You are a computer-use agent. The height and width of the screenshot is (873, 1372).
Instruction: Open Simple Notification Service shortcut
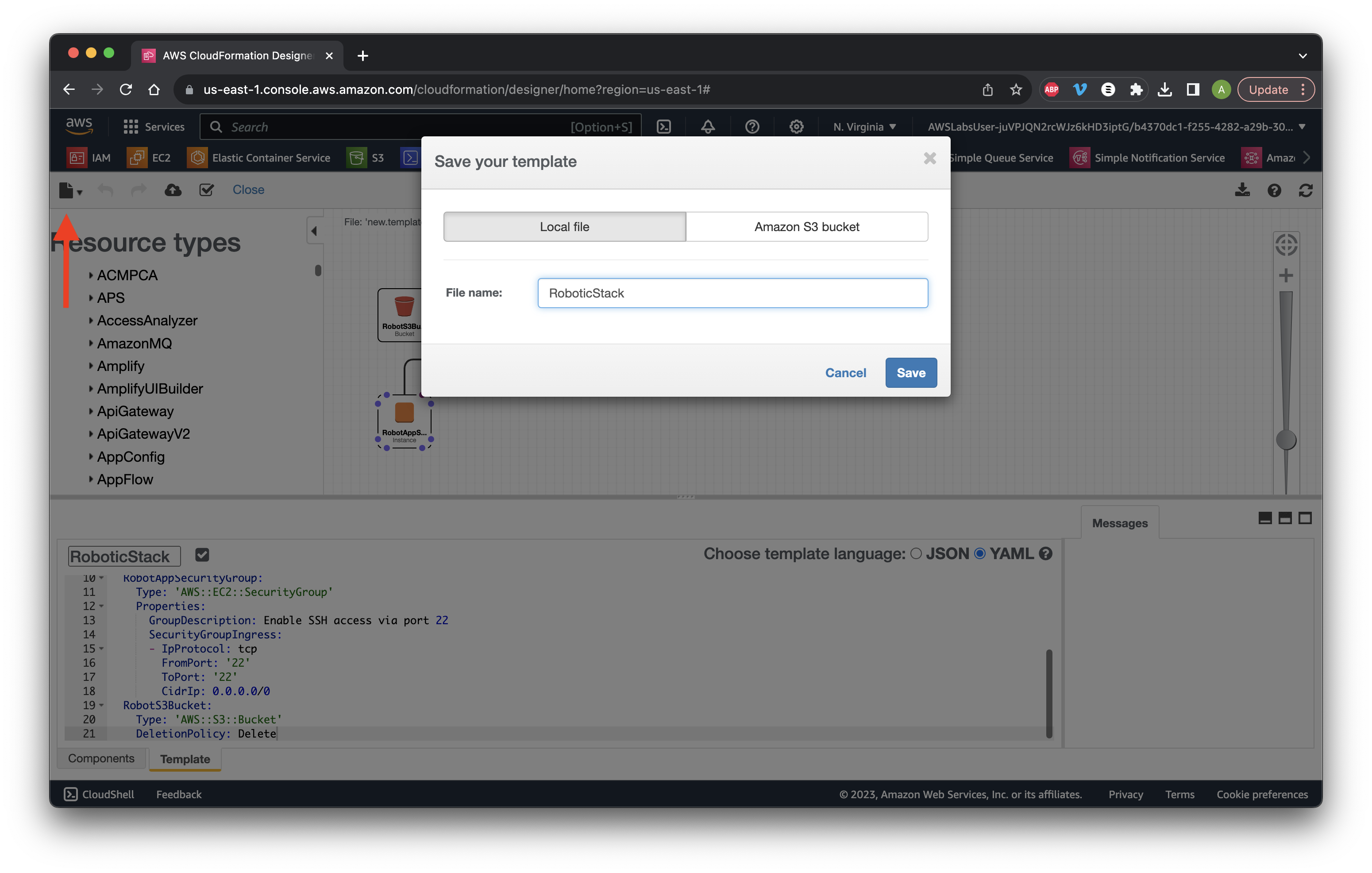(x=1147, y=158)
